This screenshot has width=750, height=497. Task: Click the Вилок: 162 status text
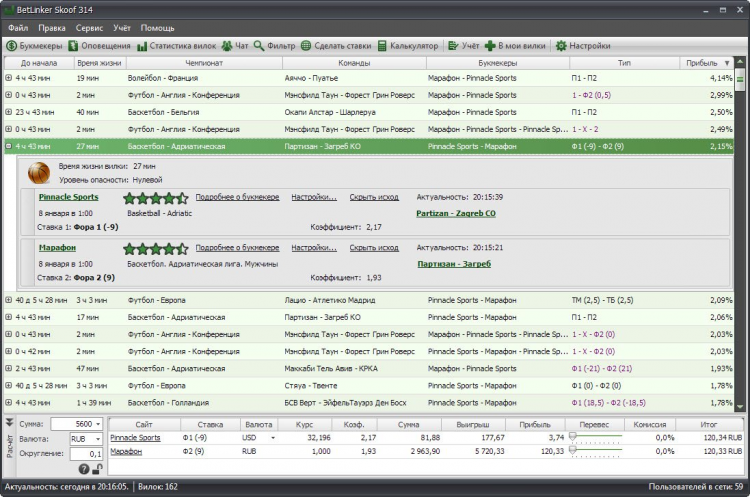[x=158, y=486]
